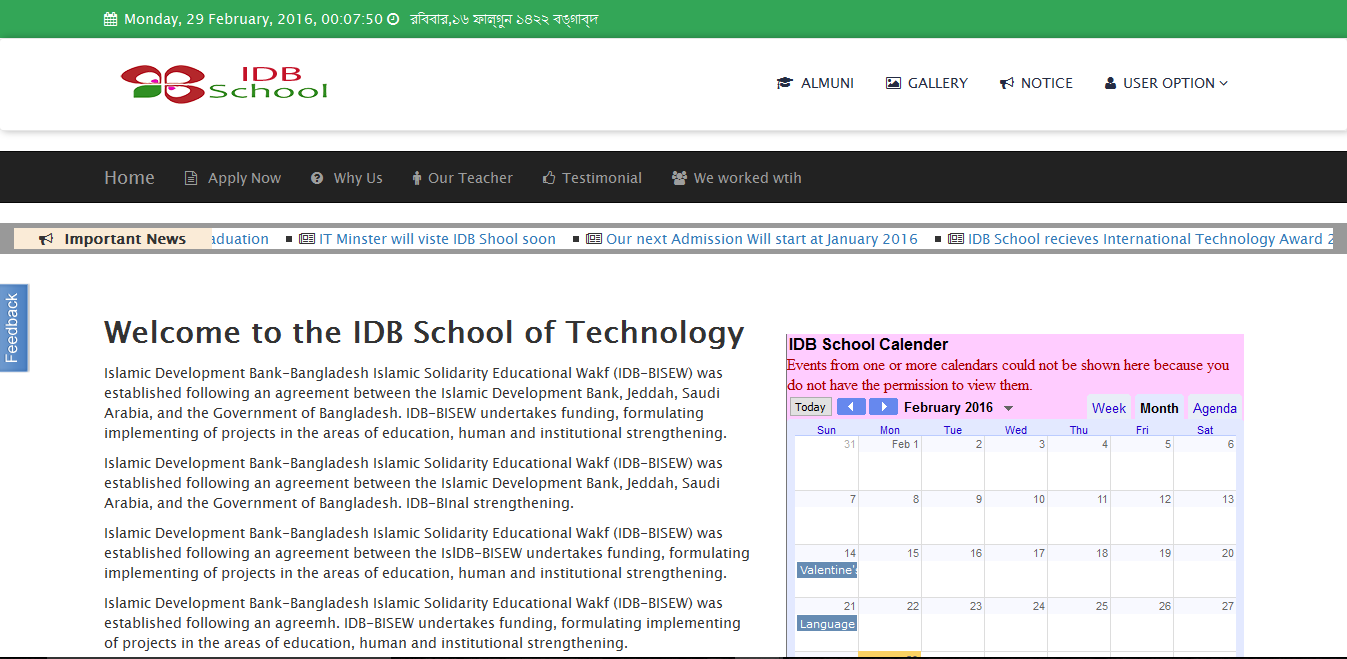Click the Important News label
Viewport: 1347px width, 659px height.
point(125,239)
